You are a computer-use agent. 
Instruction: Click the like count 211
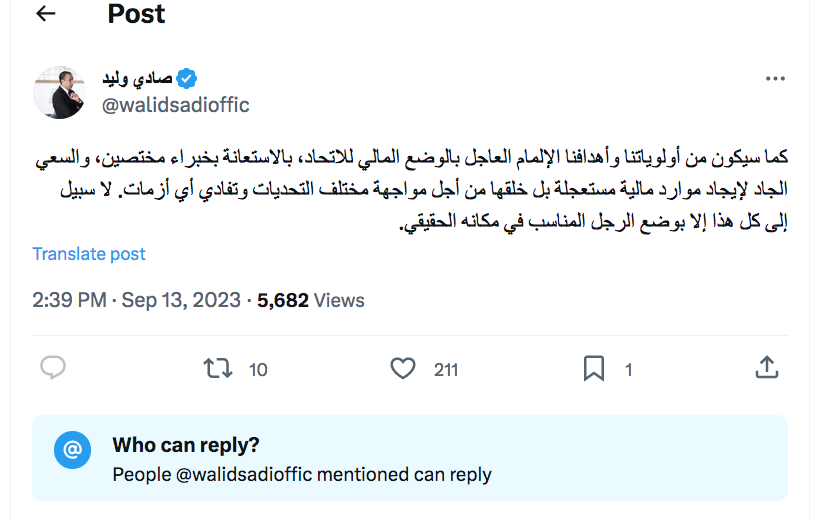pyautogui.click(x=446, y=370)
